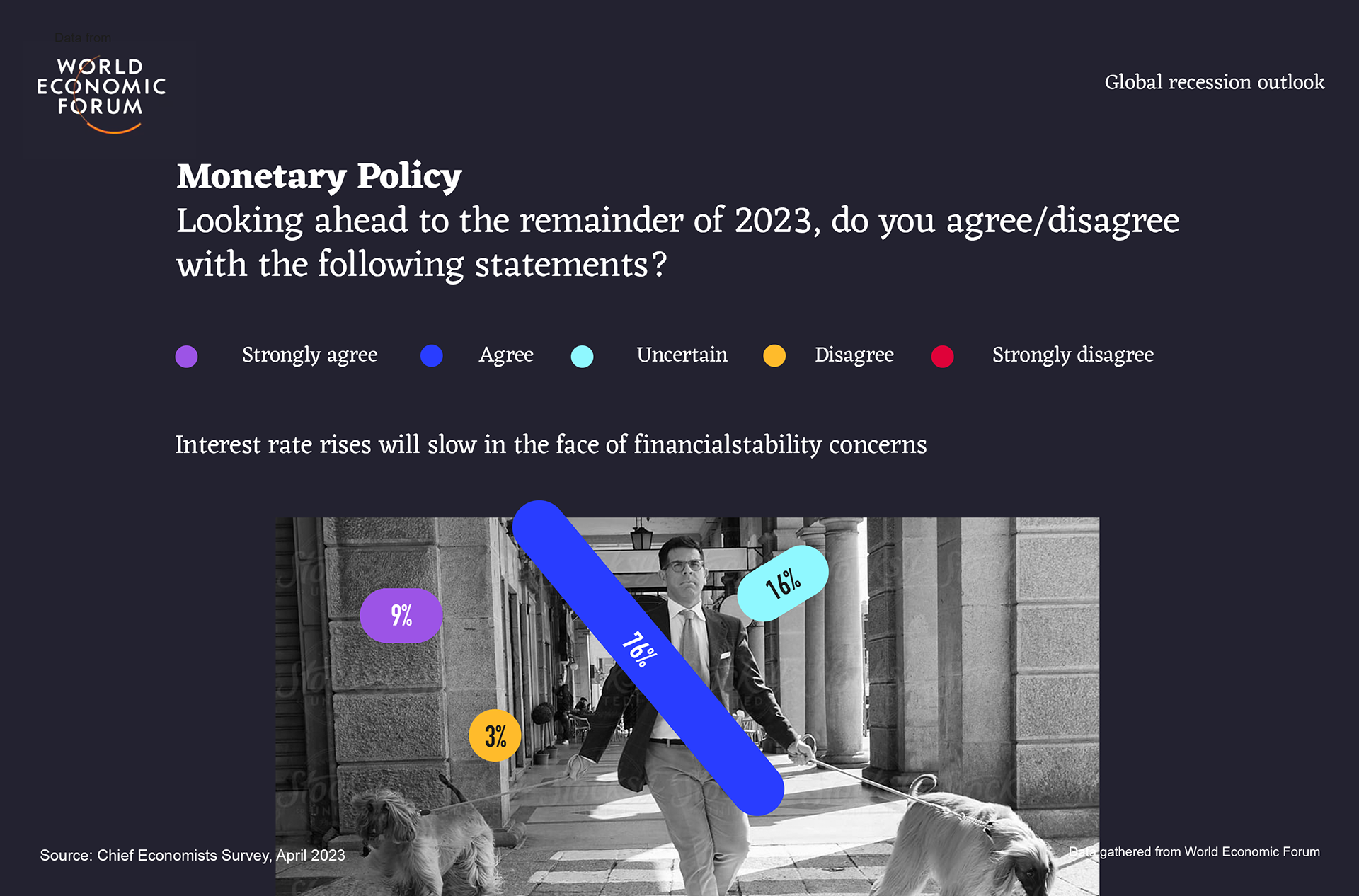Click the Chief Economists Survey source text

pos(193,855)
